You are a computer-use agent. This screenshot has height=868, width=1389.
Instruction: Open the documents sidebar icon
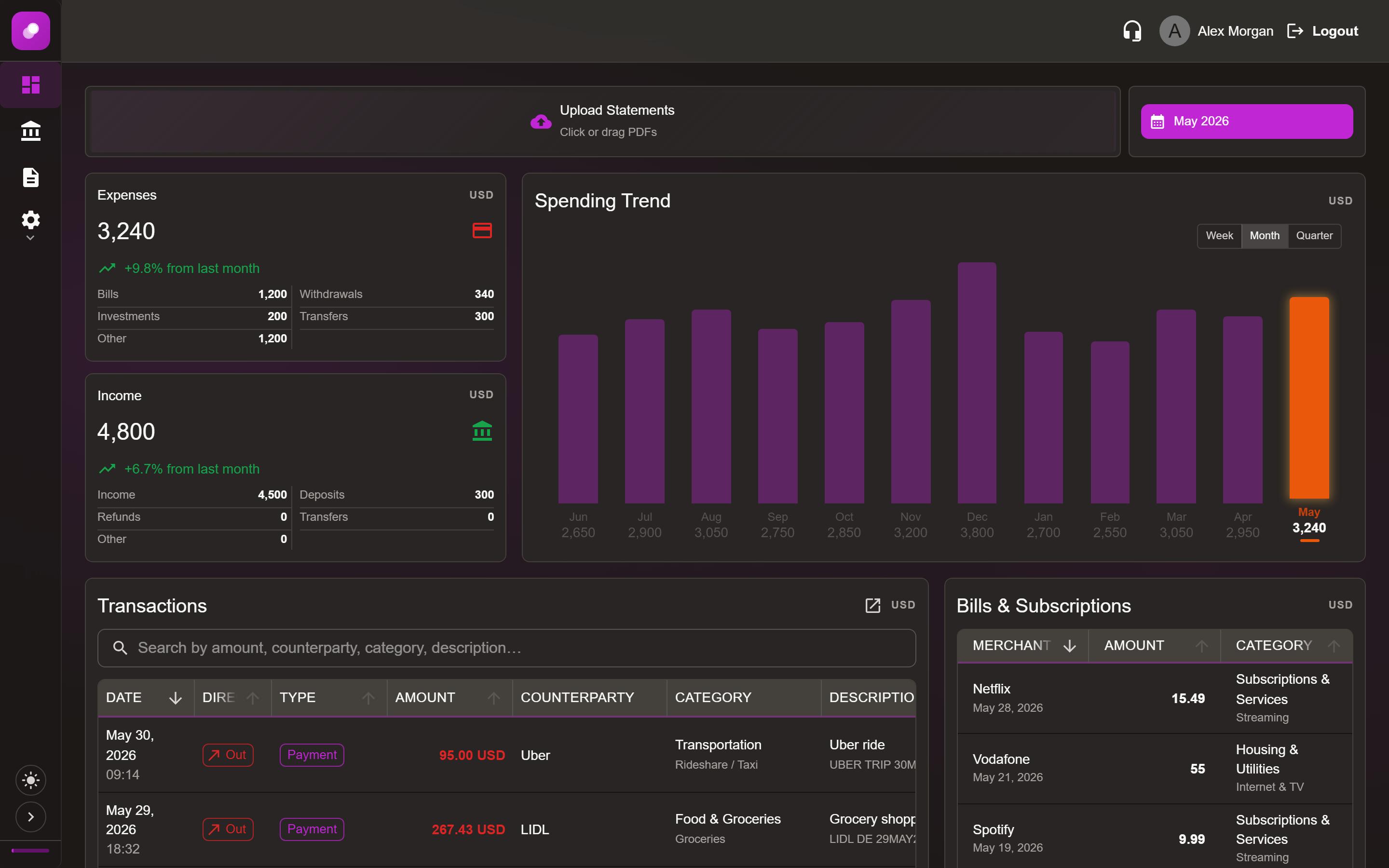tap(30, 177)
